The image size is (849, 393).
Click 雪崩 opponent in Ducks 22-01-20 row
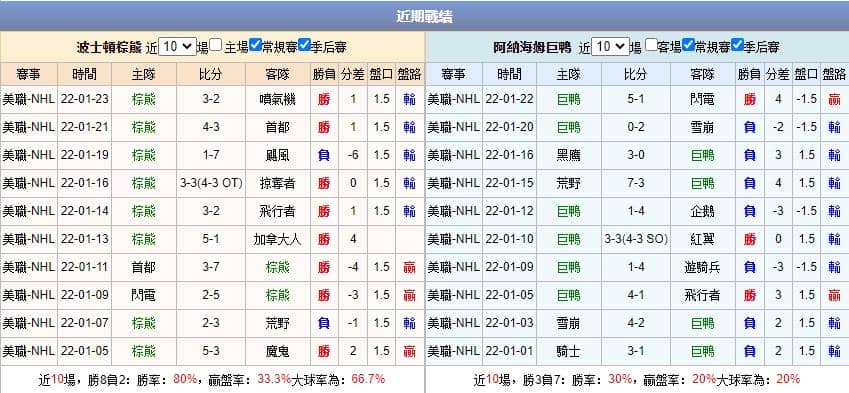702,127
